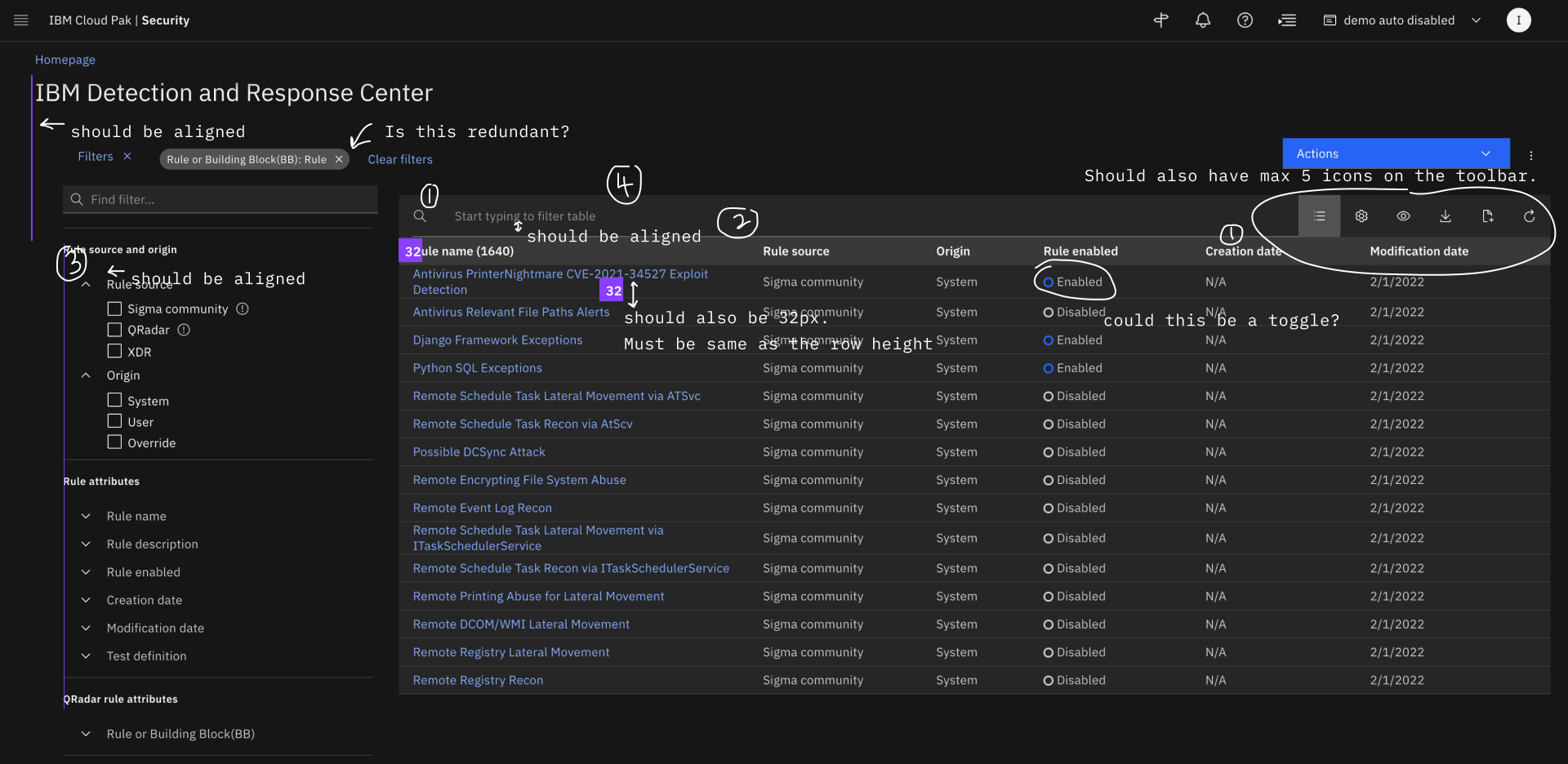Open the Actions dropdown
The width and height of the screenshot is (1568, 764).
(1396, 153)
